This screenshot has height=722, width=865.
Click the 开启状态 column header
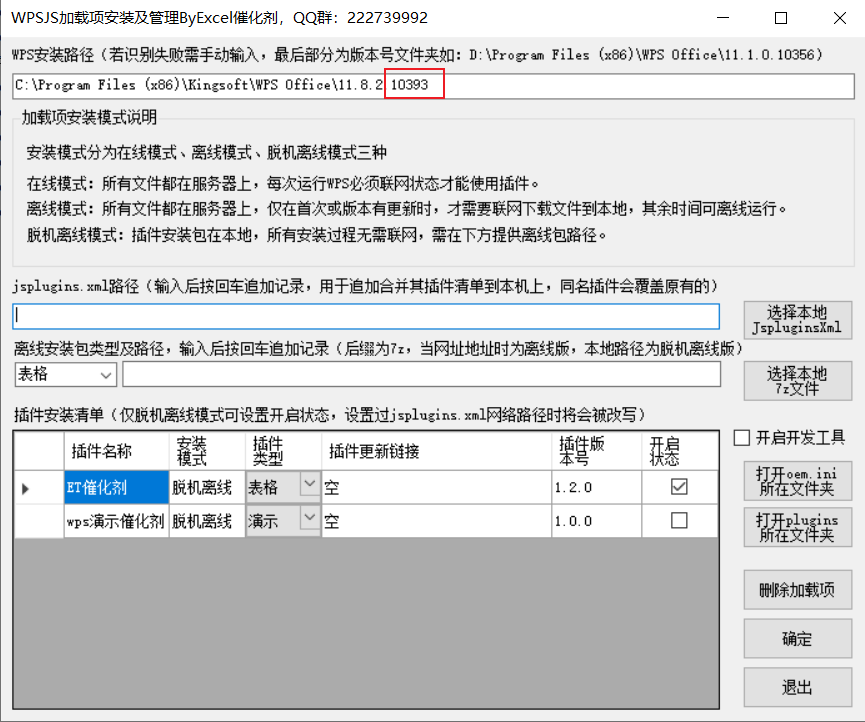[680, 451]
